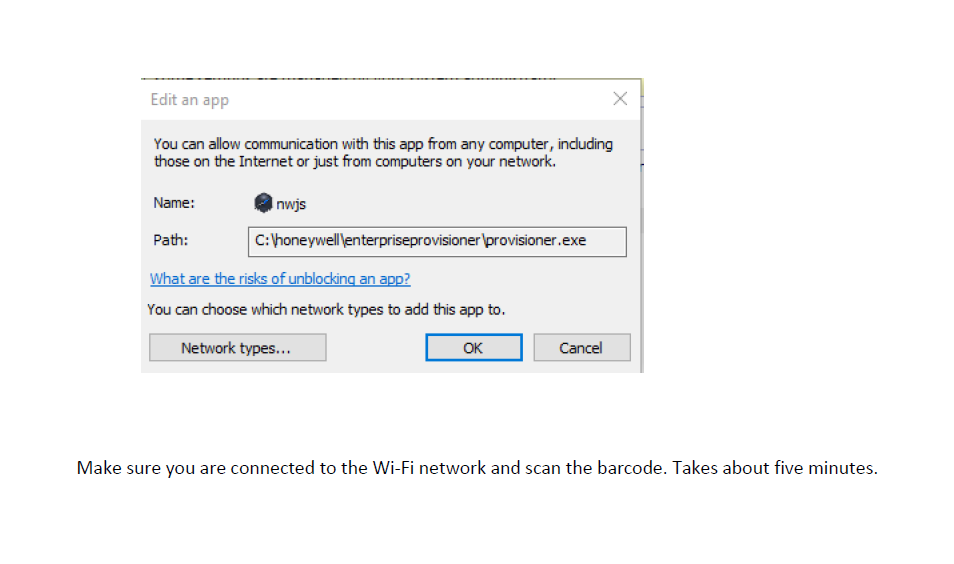The height and width of the screenshot is (564, 954).
Task: Click the nwjs app name text
Action: pyautogui.click(x=291, y=204)
